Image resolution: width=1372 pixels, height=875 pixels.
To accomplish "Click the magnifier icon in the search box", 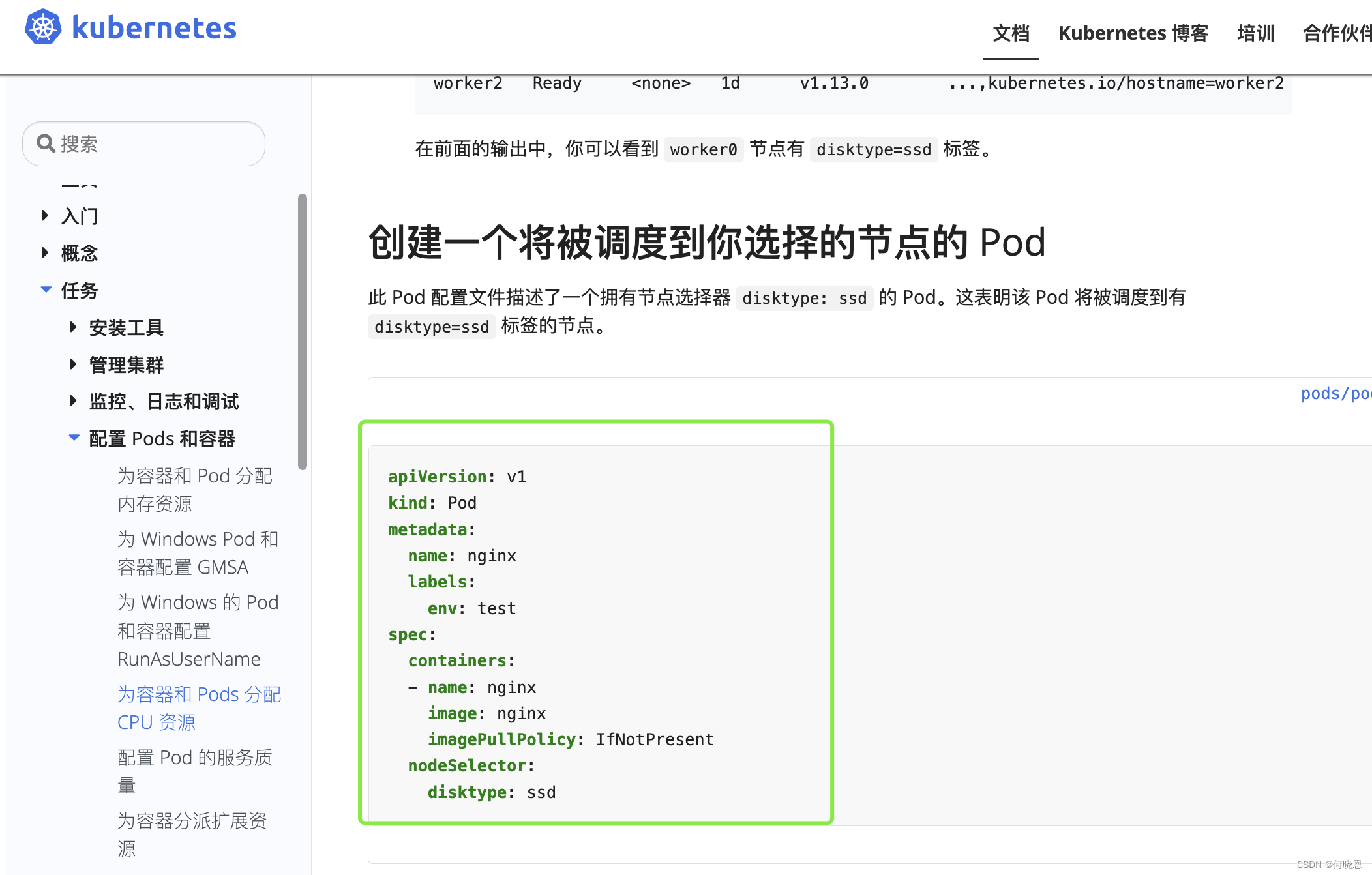I will 46,143.
